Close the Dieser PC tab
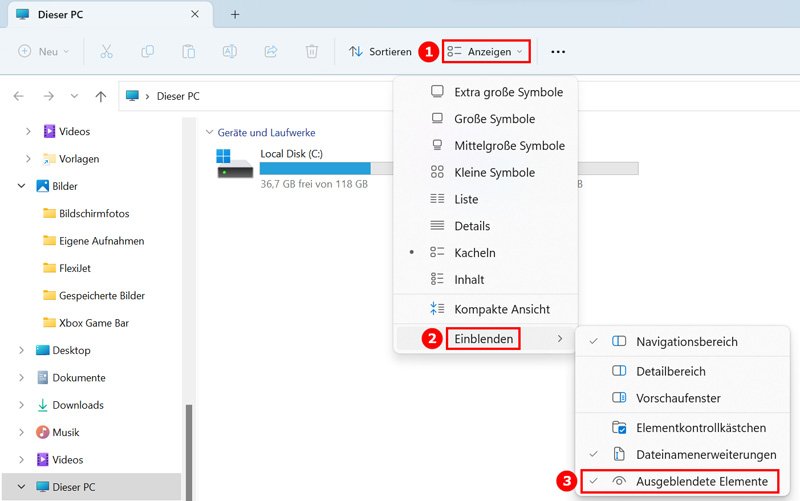The width and height of the screenshot is (800, 501). coord(195,14)
